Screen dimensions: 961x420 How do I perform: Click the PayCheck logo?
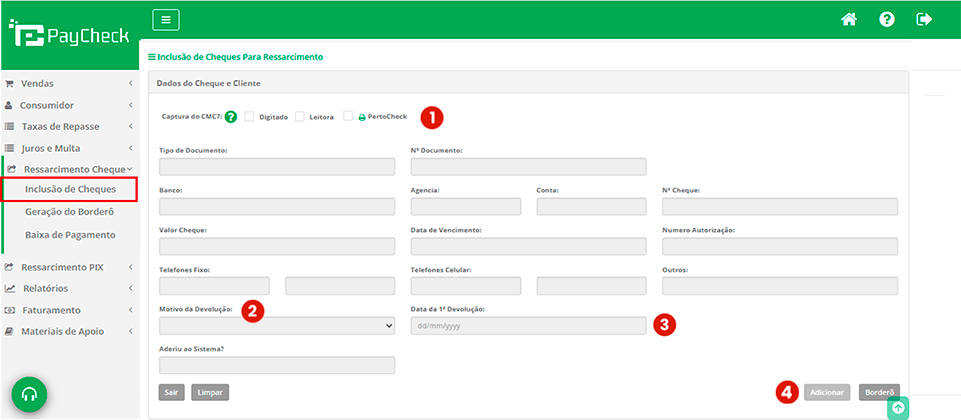(x=69, y=35)
